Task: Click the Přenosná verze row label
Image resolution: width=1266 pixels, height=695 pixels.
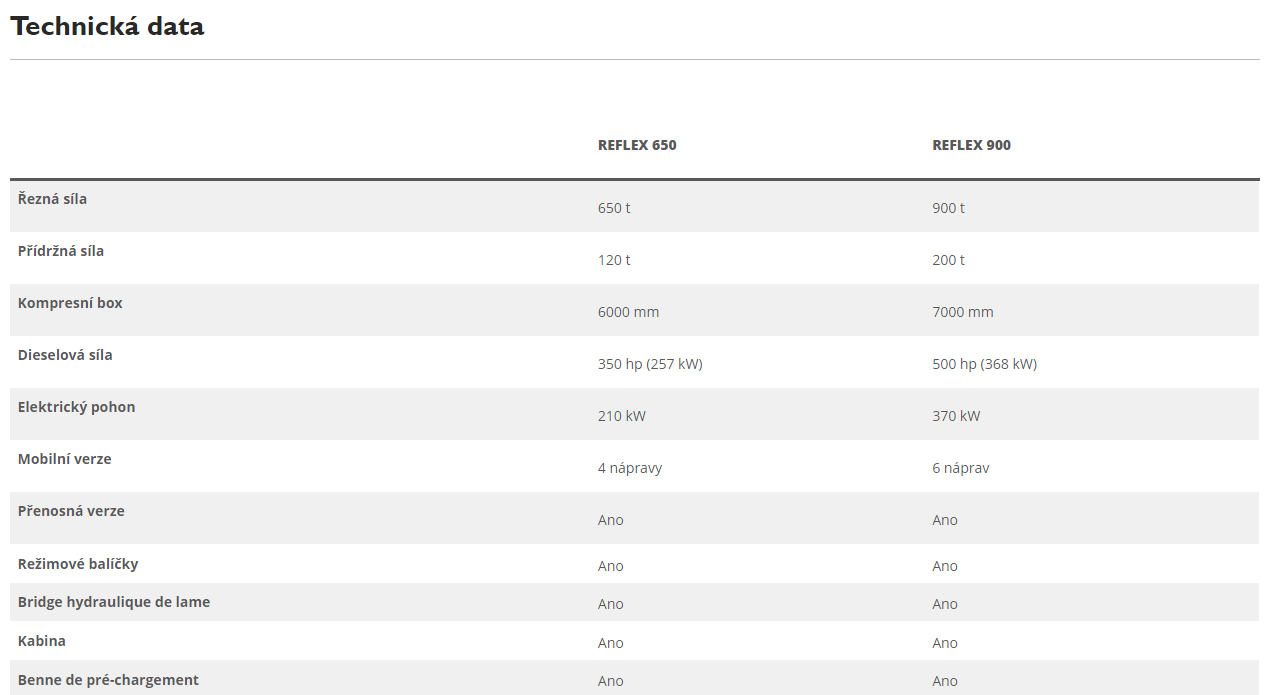Action: point(71,511)
